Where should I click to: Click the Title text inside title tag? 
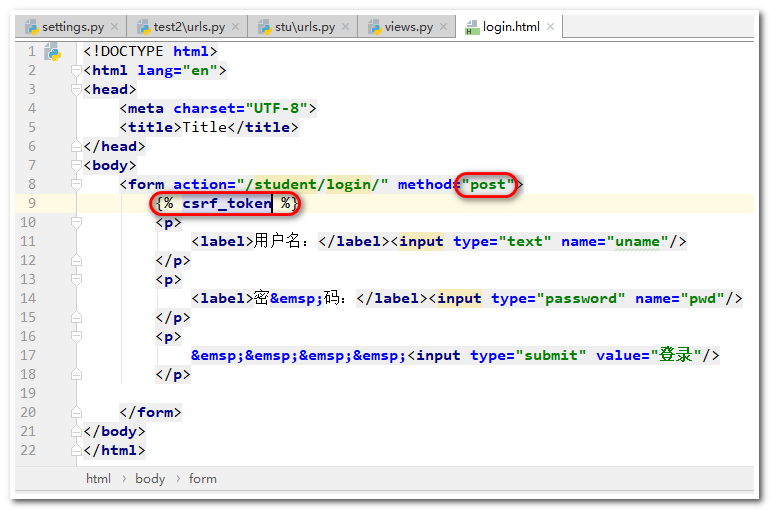(x=205, y=127)
